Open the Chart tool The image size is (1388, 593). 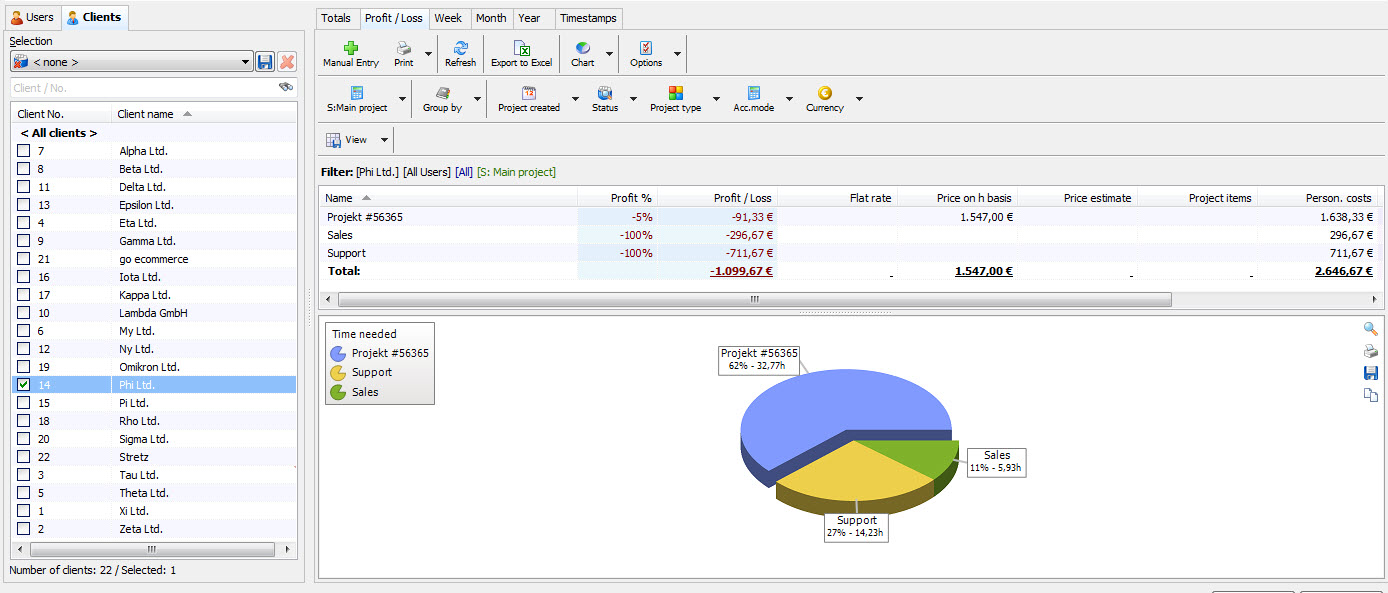pos(581,48)
